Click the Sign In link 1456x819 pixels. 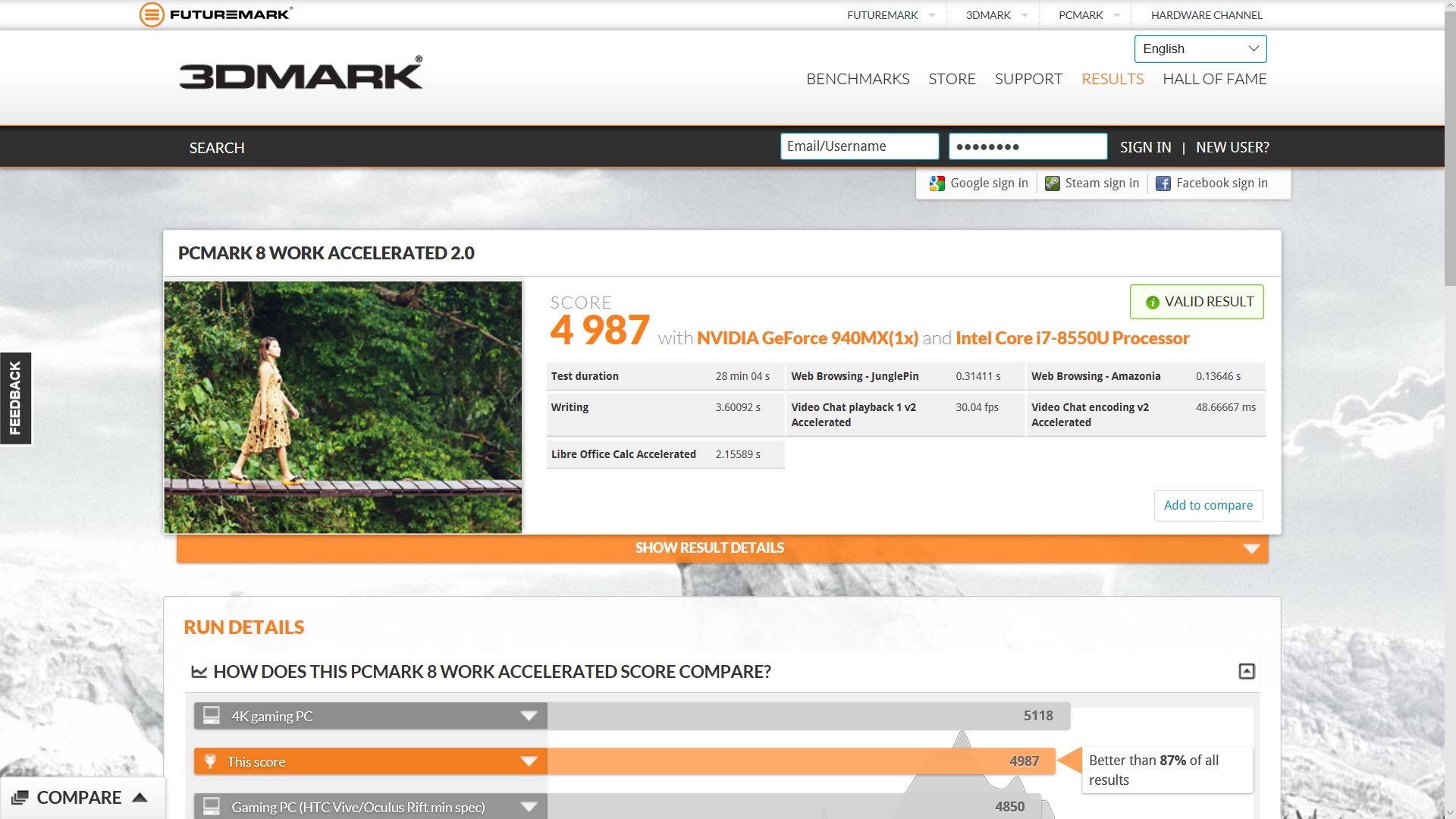pos(1145,147)
